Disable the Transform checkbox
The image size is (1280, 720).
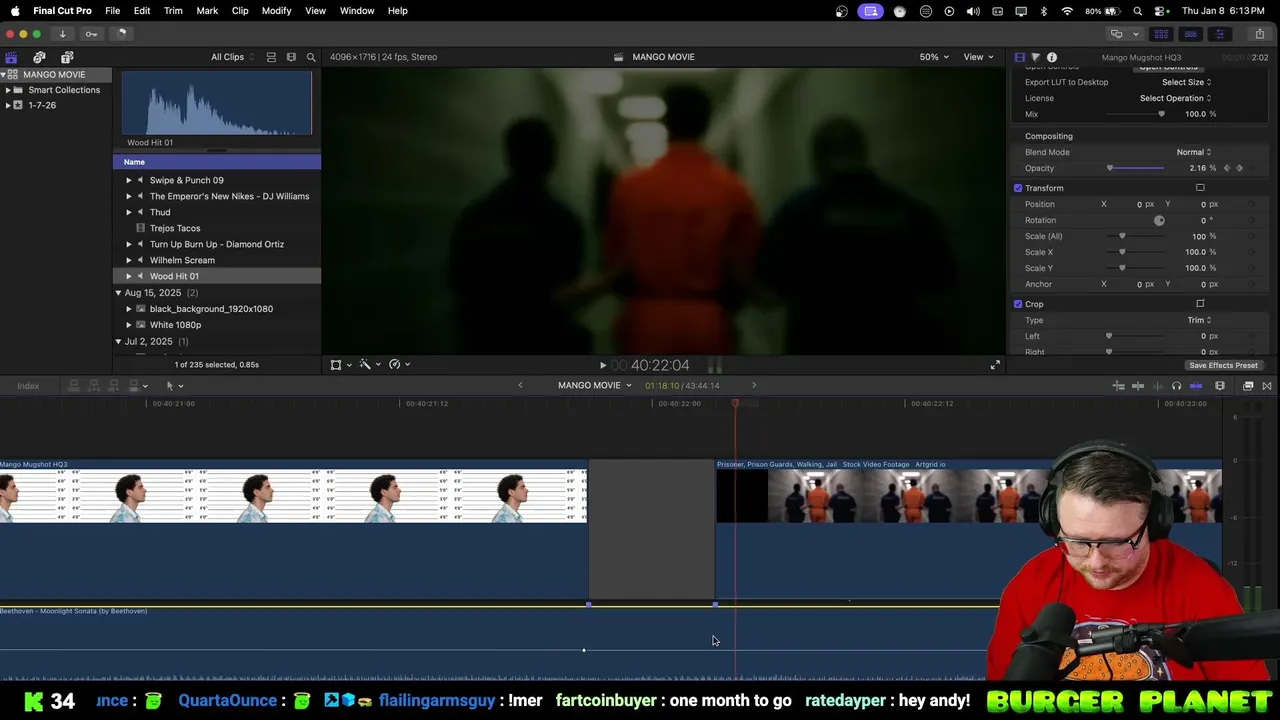(1018, 188)
